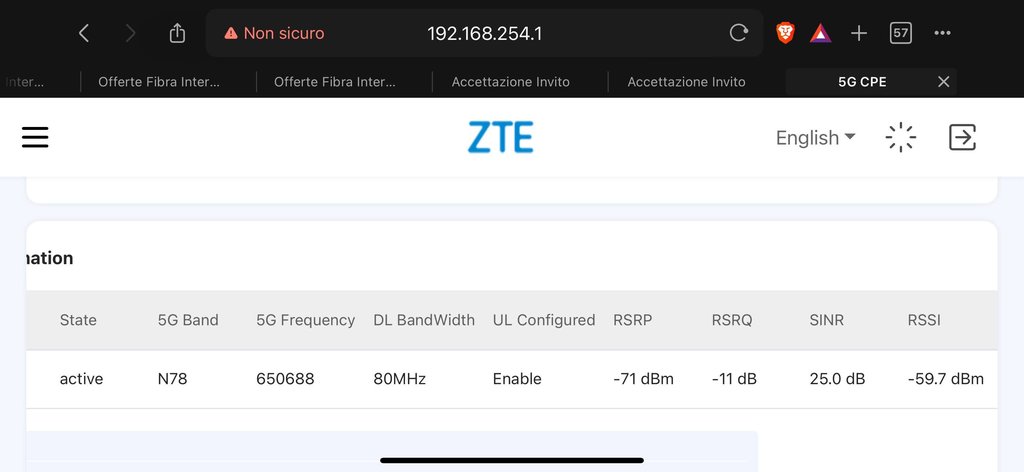Image resolution: width=1024 pixels, height=472 pixels.
Task: Go back with the browser back arrow
Action: (84, 33)
